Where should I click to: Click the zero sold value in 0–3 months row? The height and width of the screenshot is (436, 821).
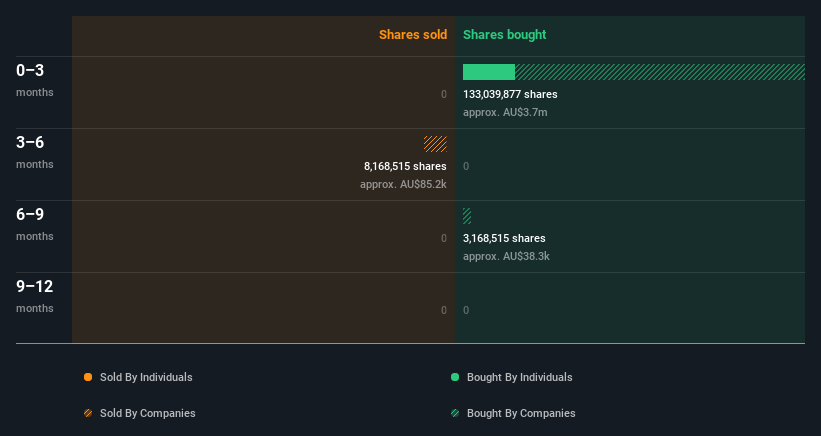coord(444,95)
